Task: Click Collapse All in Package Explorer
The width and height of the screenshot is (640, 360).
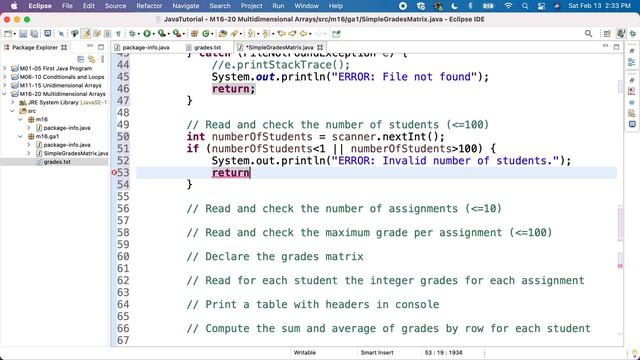Action: (x=80, y=59)
